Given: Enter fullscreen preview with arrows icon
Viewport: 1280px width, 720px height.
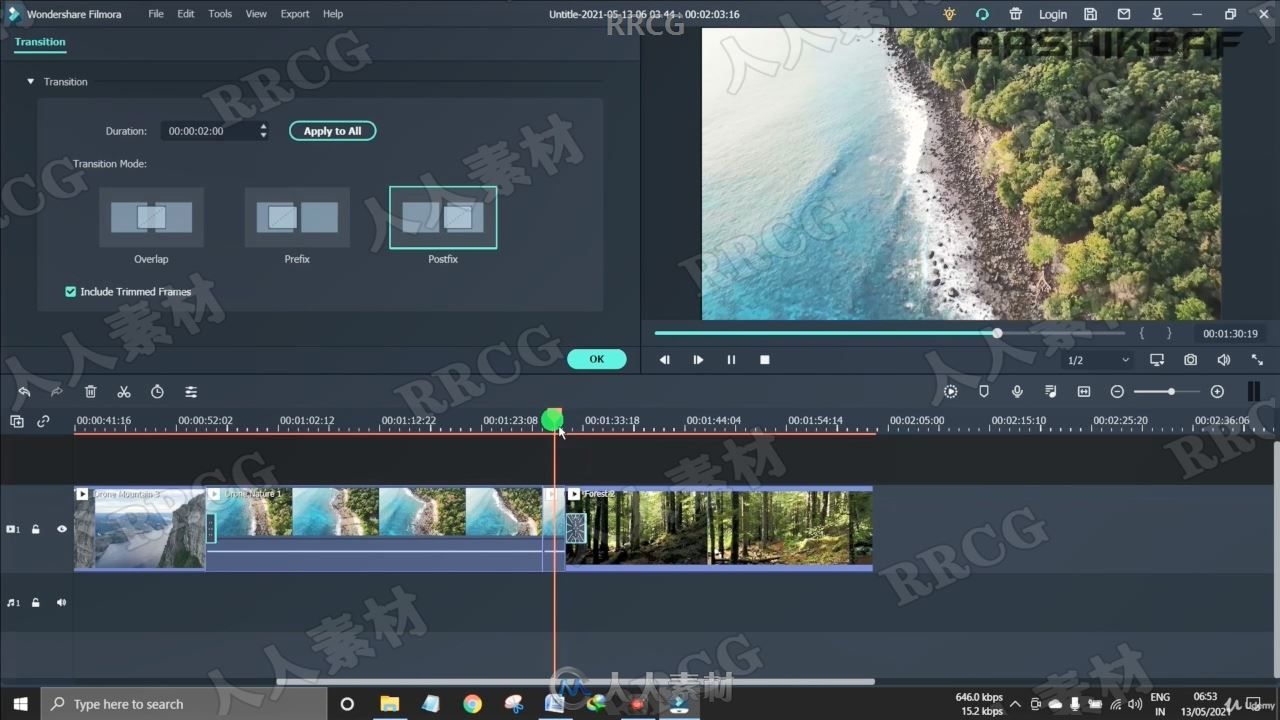Looking at the screenshot, I should [1257, 360].
